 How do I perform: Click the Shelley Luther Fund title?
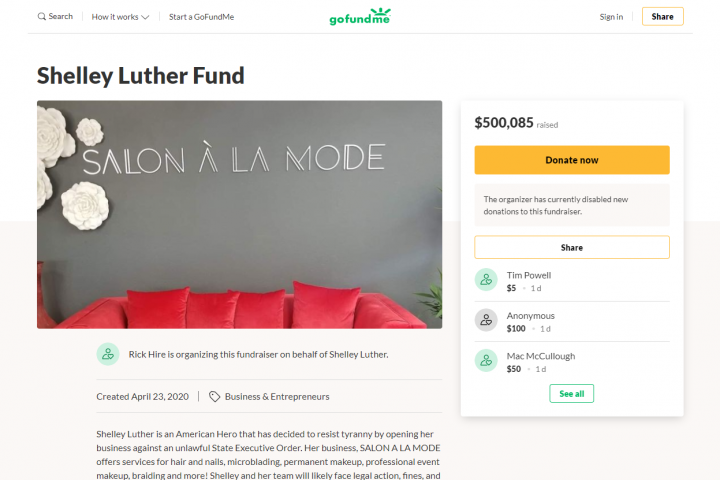(141, 76)
